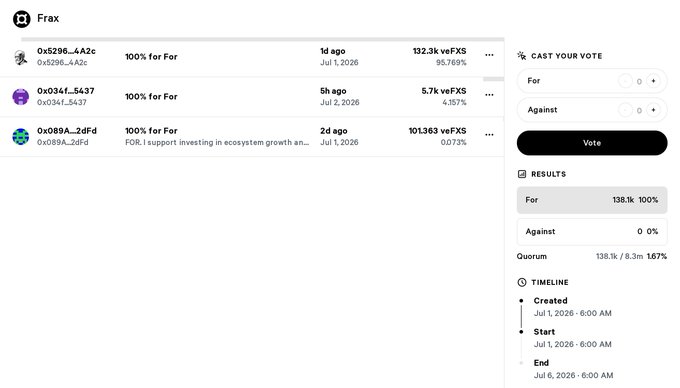Click the End date Jul 6, 2026
This screenshot has height=388, width=680.
(573, 376)
